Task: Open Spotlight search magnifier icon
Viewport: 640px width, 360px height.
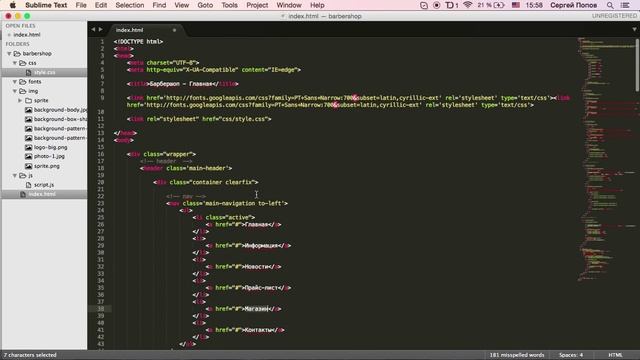Action: point(610,5)
